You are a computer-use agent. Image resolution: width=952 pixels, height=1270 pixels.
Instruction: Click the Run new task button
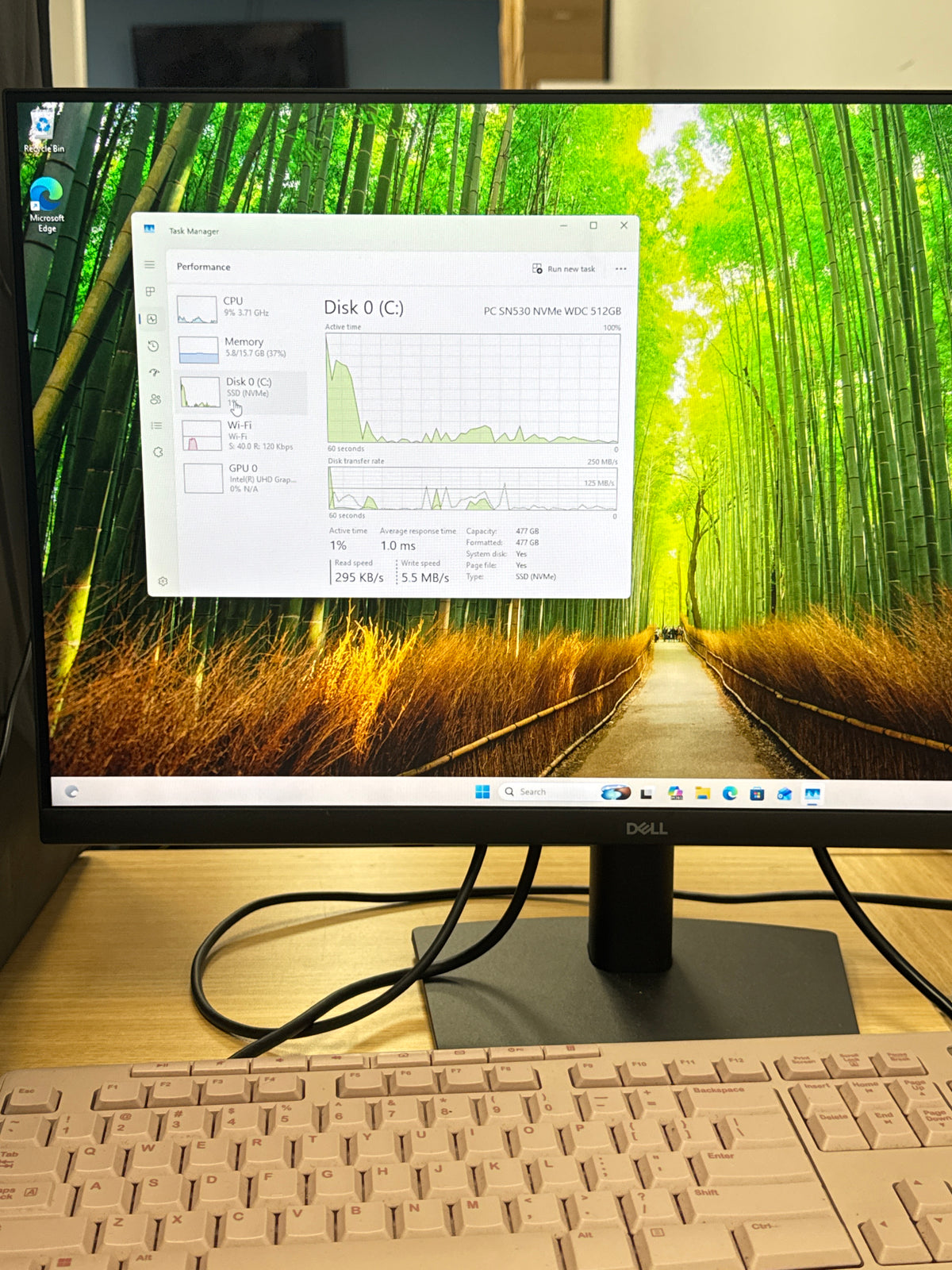tap(563, 269)
